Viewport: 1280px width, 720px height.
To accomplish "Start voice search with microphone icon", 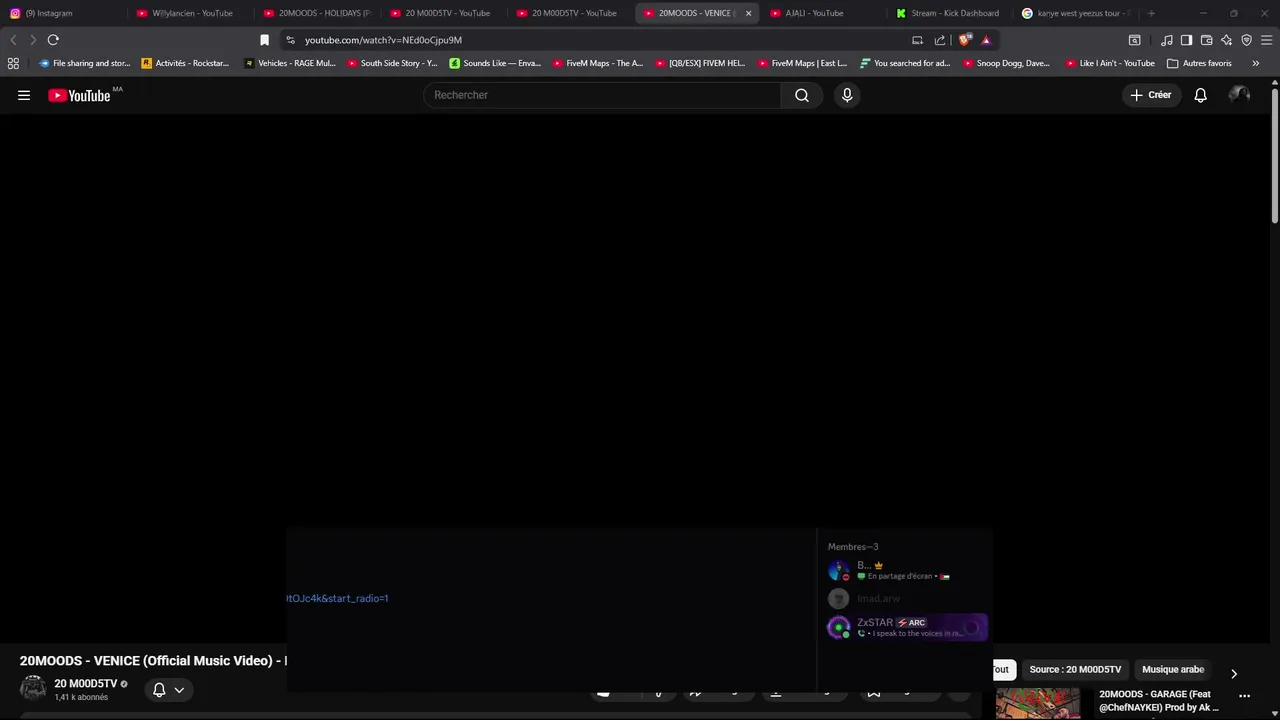I will [847, 95].
